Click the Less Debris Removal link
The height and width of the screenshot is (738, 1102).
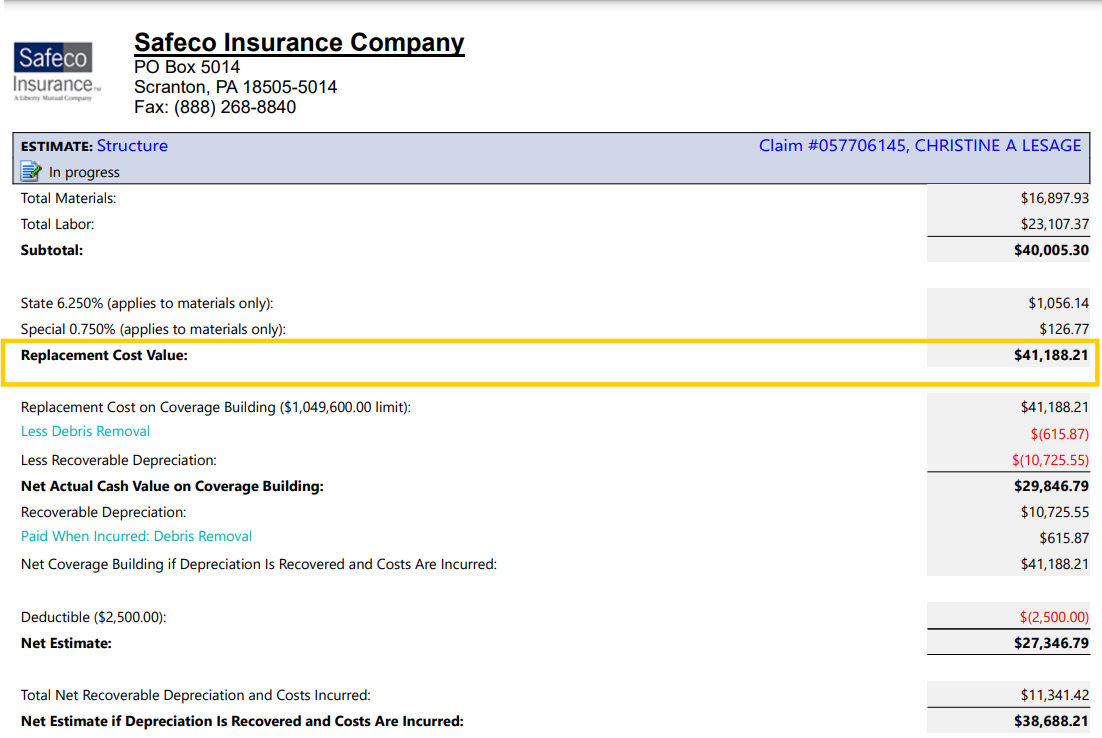click(85, 432)
